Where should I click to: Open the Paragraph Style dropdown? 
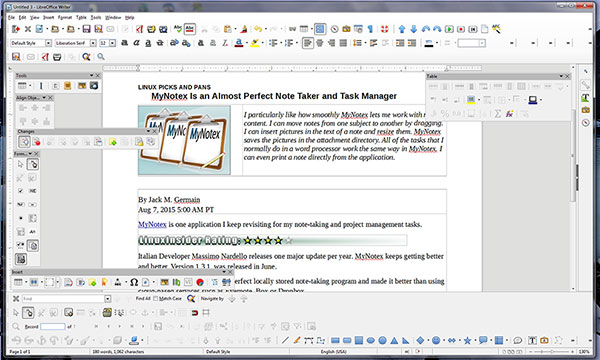coord(48,43)
